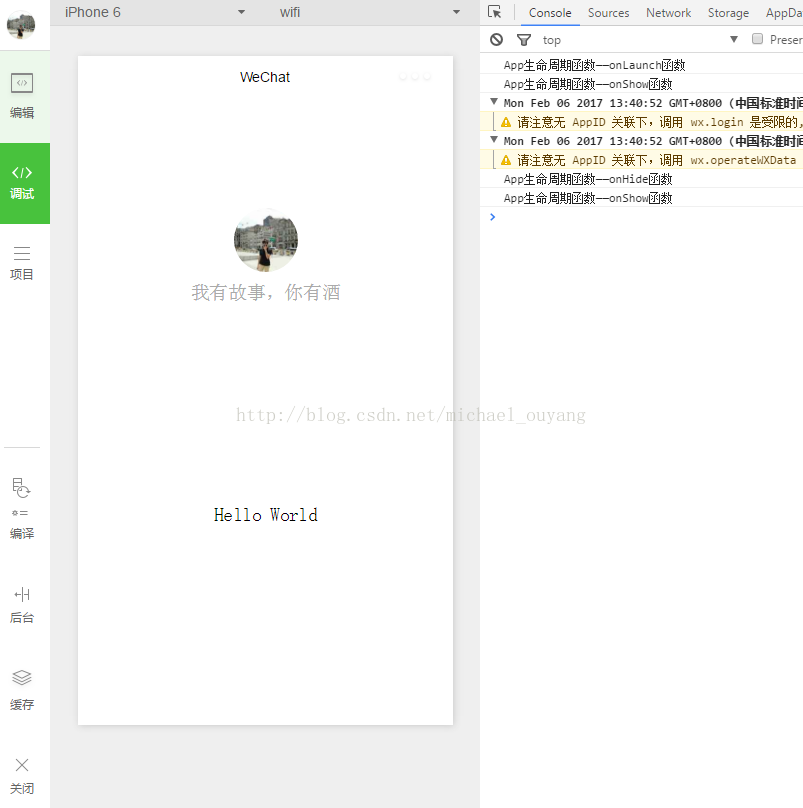
Task: Open the 编辑 (edit) panel in sidebar
Action: pyautogui.click(x=22, y=96)
